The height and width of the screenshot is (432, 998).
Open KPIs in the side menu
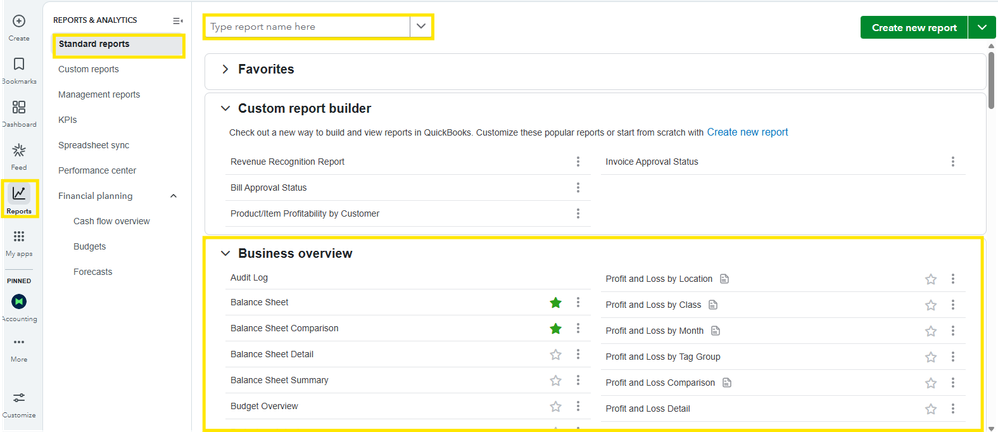coord(67,120)
